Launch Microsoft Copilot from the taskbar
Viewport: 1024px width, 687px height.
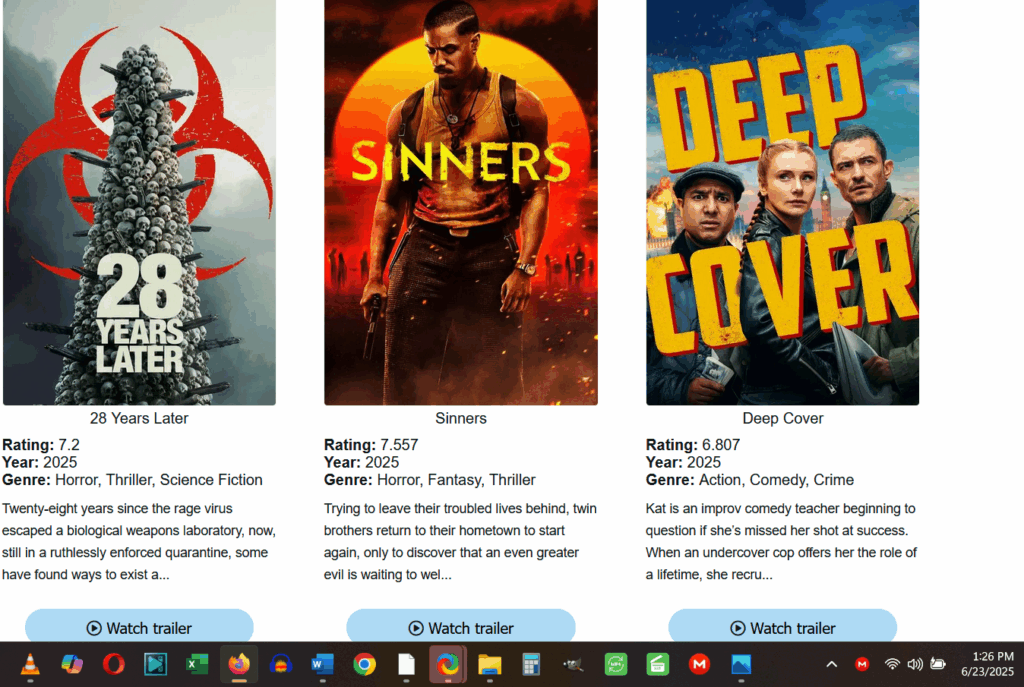(72, 664)
